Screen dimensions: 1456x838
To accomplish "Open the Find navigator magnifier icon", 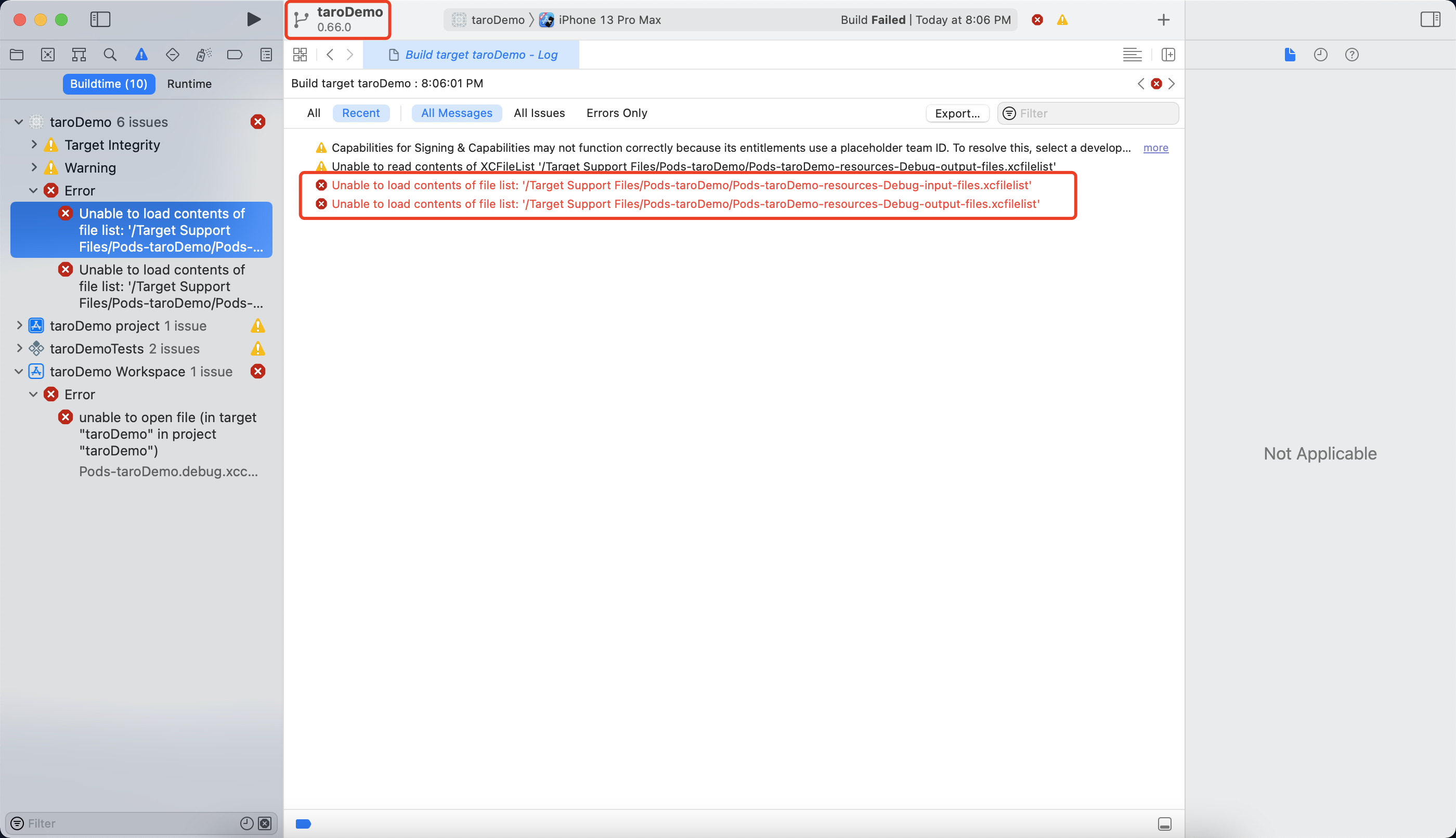I will click(110, 55).
